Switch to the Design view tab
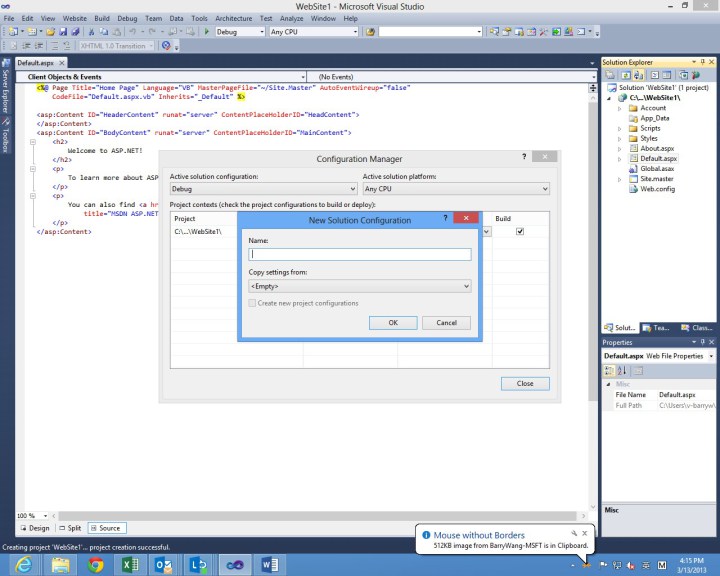The width and height of the screenshot is (720, 576). tap(35, 528)
